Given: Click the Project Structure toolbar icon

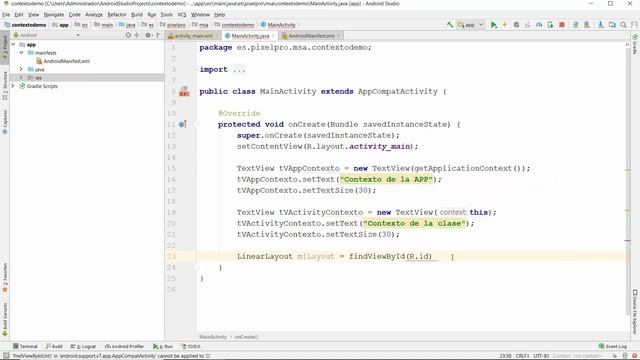Looking at the screenshot, I should coord(612,25).
